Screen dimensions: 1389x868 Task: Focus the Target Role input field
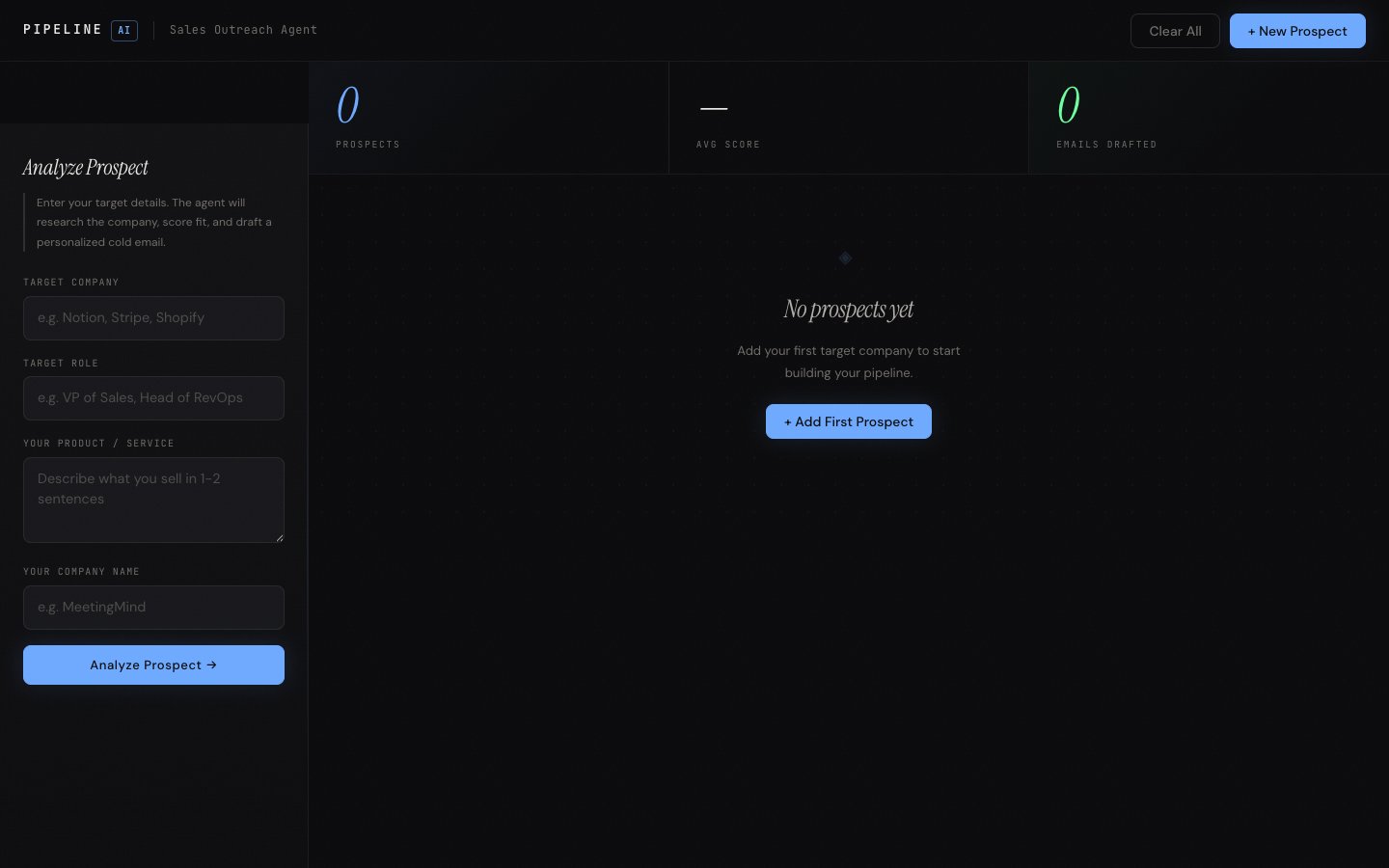tap(153, 397)
